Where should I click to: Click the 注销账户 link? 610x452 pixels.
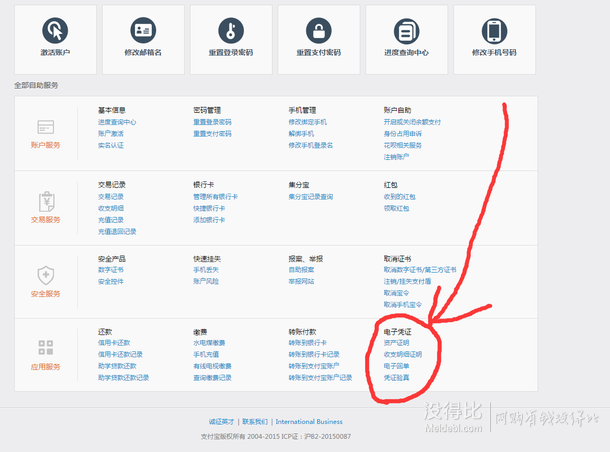(396, 157)
